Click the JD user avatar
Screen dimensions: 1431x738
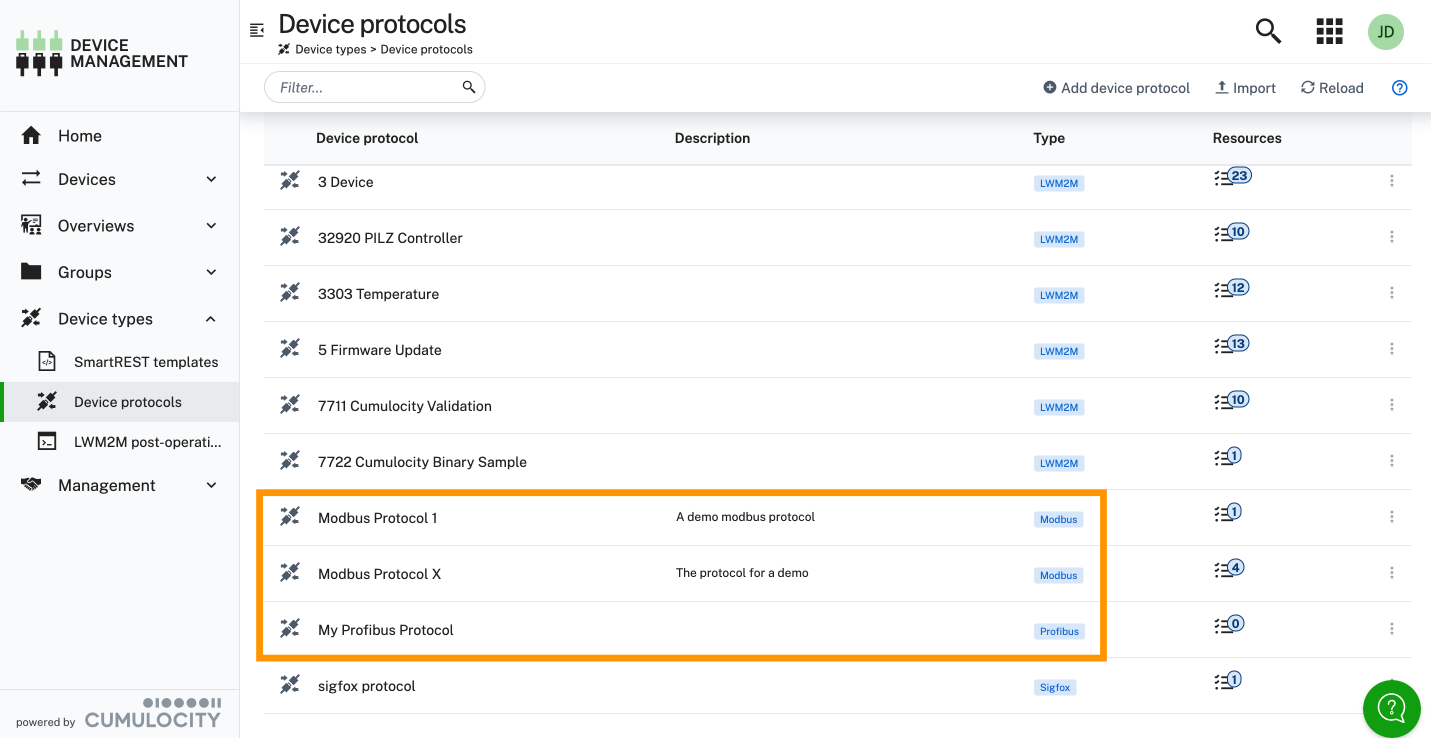tap(1386, 31)
